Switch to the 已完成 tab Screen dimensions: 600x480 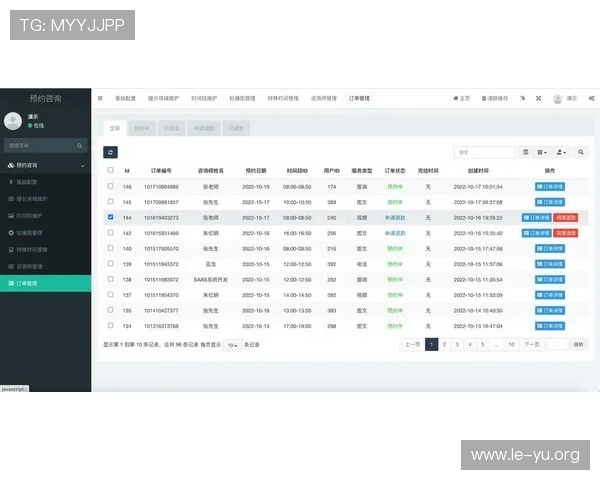pyautogui.click(x=173, y=128)
